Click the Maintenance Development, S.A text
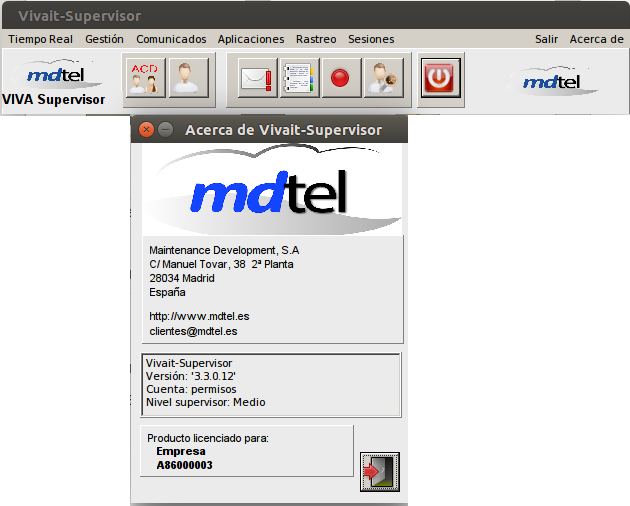Viewport: 630px width, 506px height. pos(224,250)
